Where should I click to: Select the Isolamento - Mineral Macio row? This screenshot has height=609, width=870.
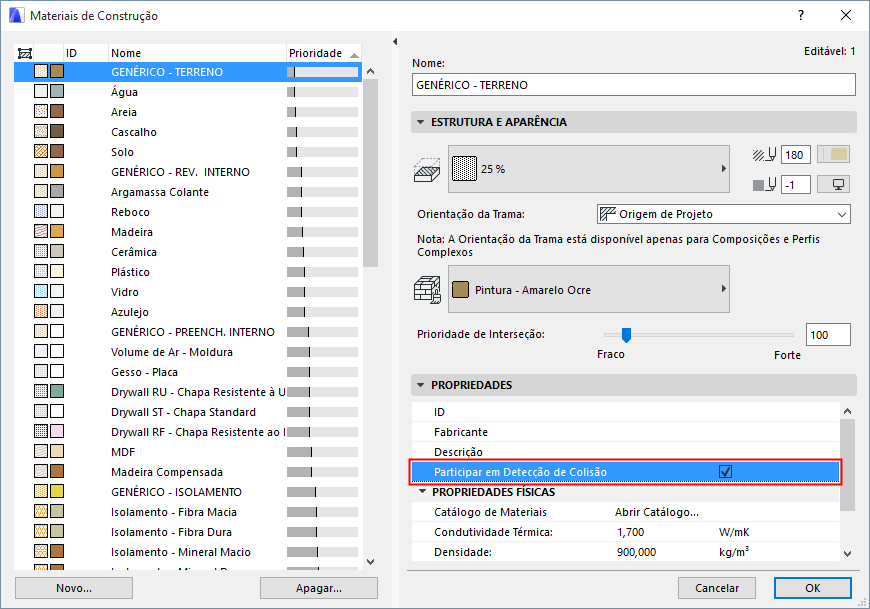(x=188, y=552)
